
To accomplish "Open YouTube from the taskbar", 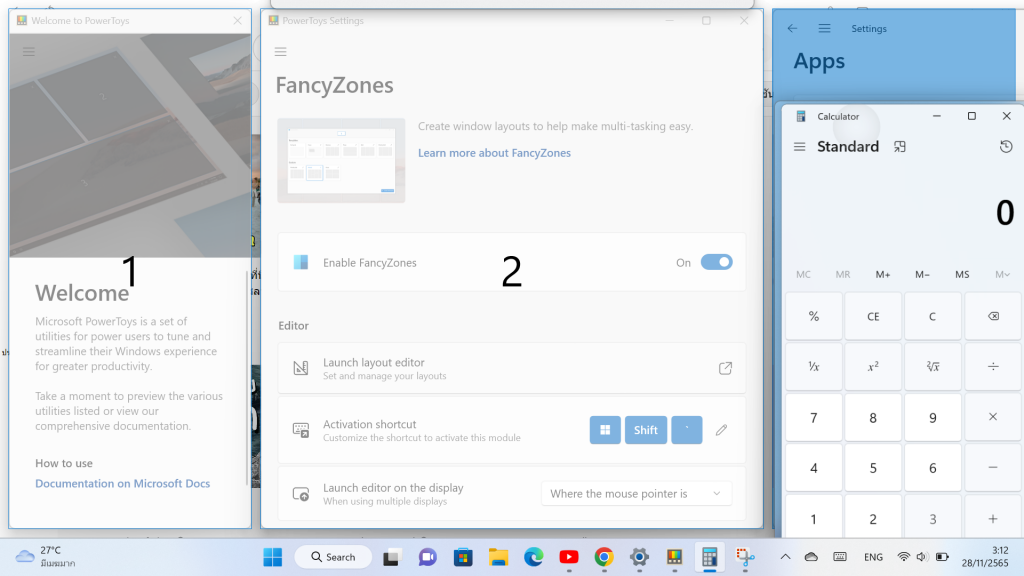I will coord(569,557).
